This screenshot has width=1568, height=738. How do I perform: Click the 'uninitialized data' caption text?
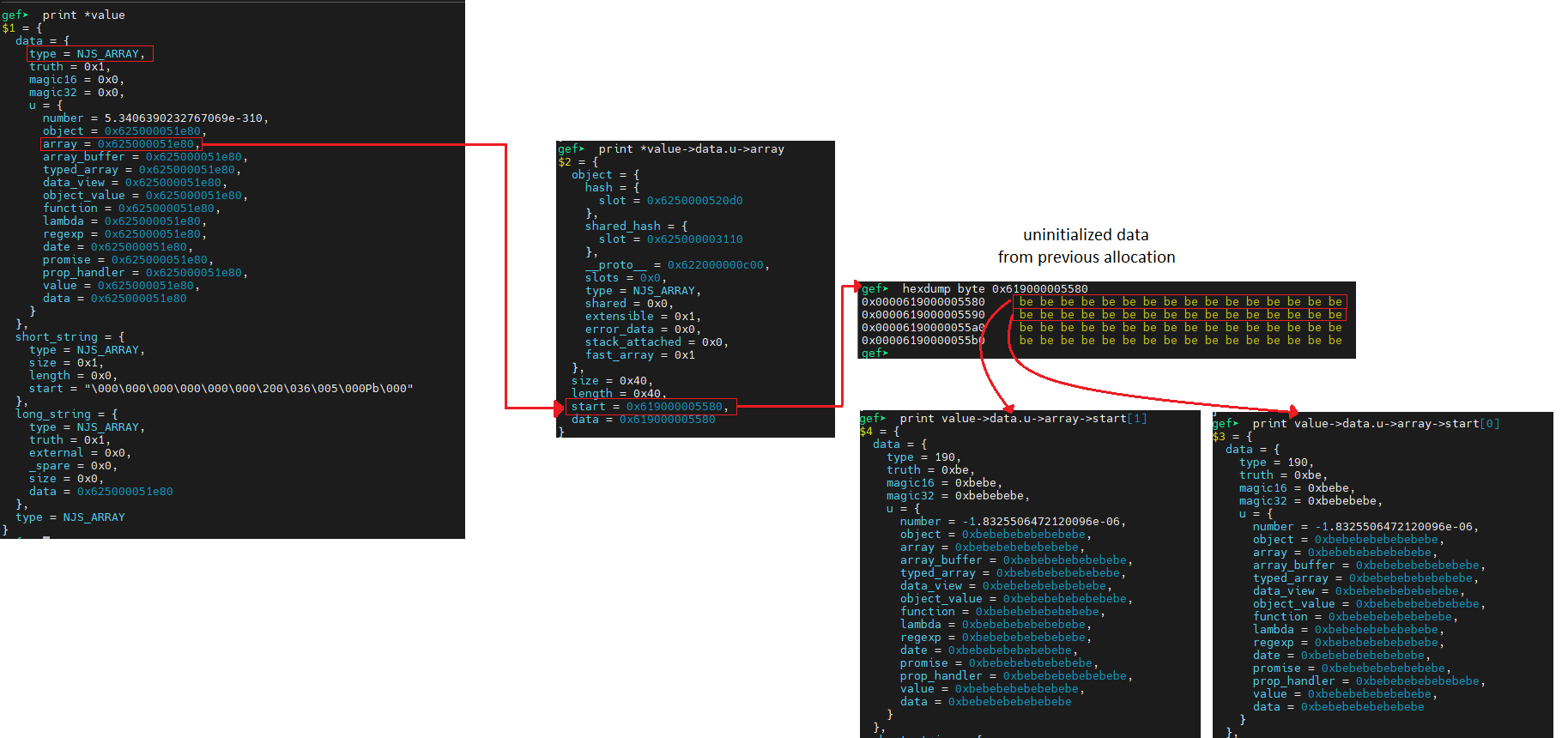click(1086, 234)
